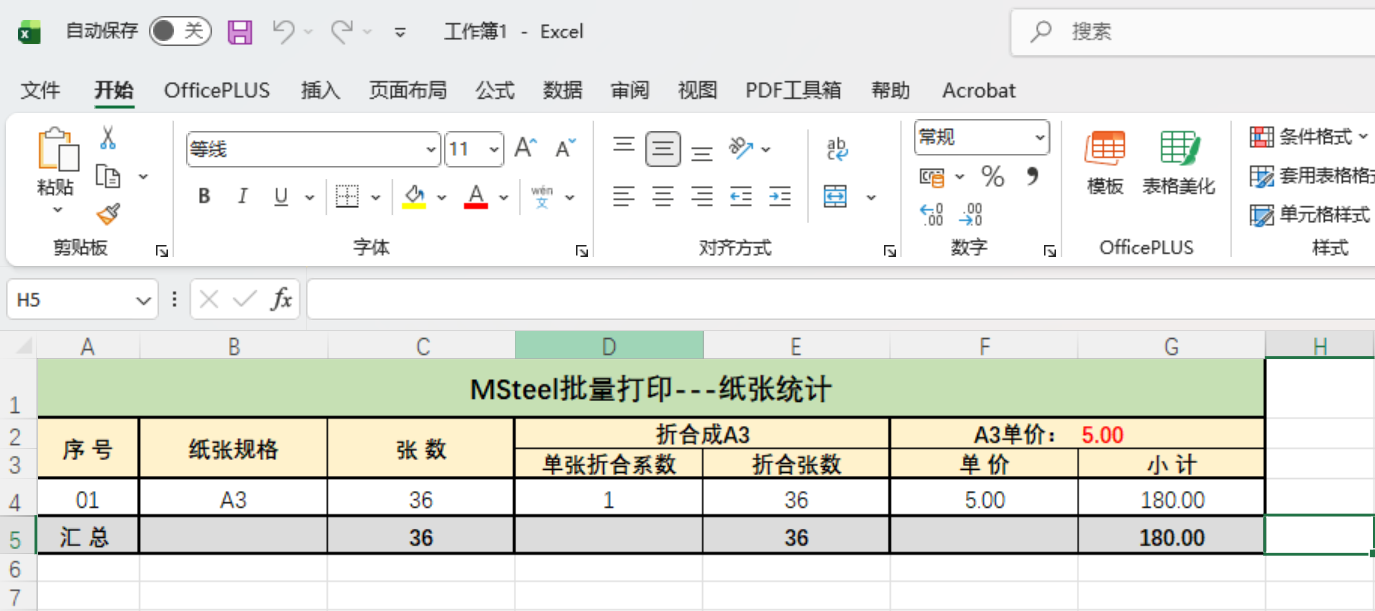Click the 表格美化 button
Screen dimensions: 1375x611
(x=1179, y=163)
